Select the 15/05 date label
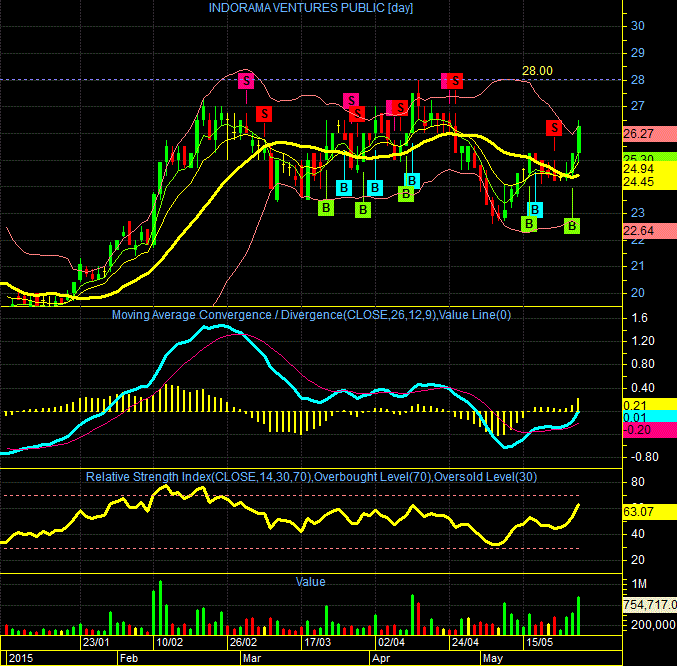 coord(539,642)
